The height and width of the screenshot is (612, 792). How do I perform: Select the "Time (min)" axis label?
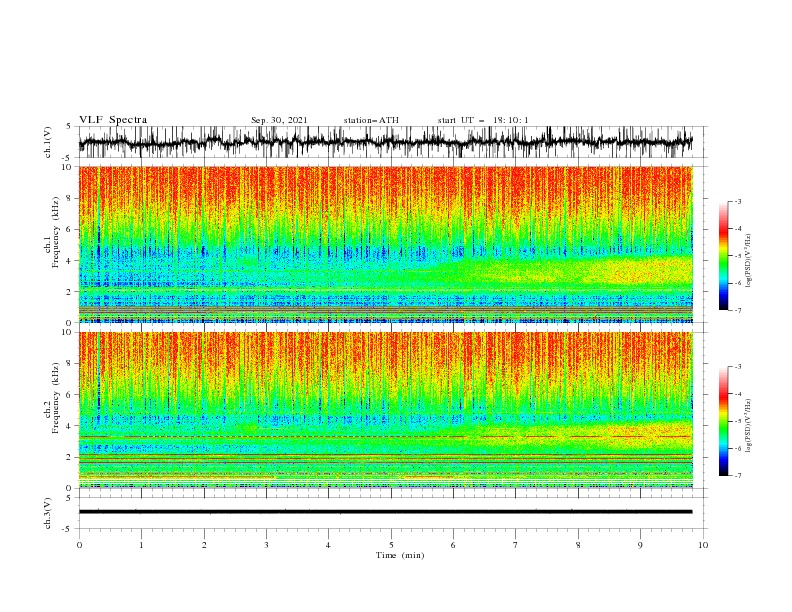[400, 555]
